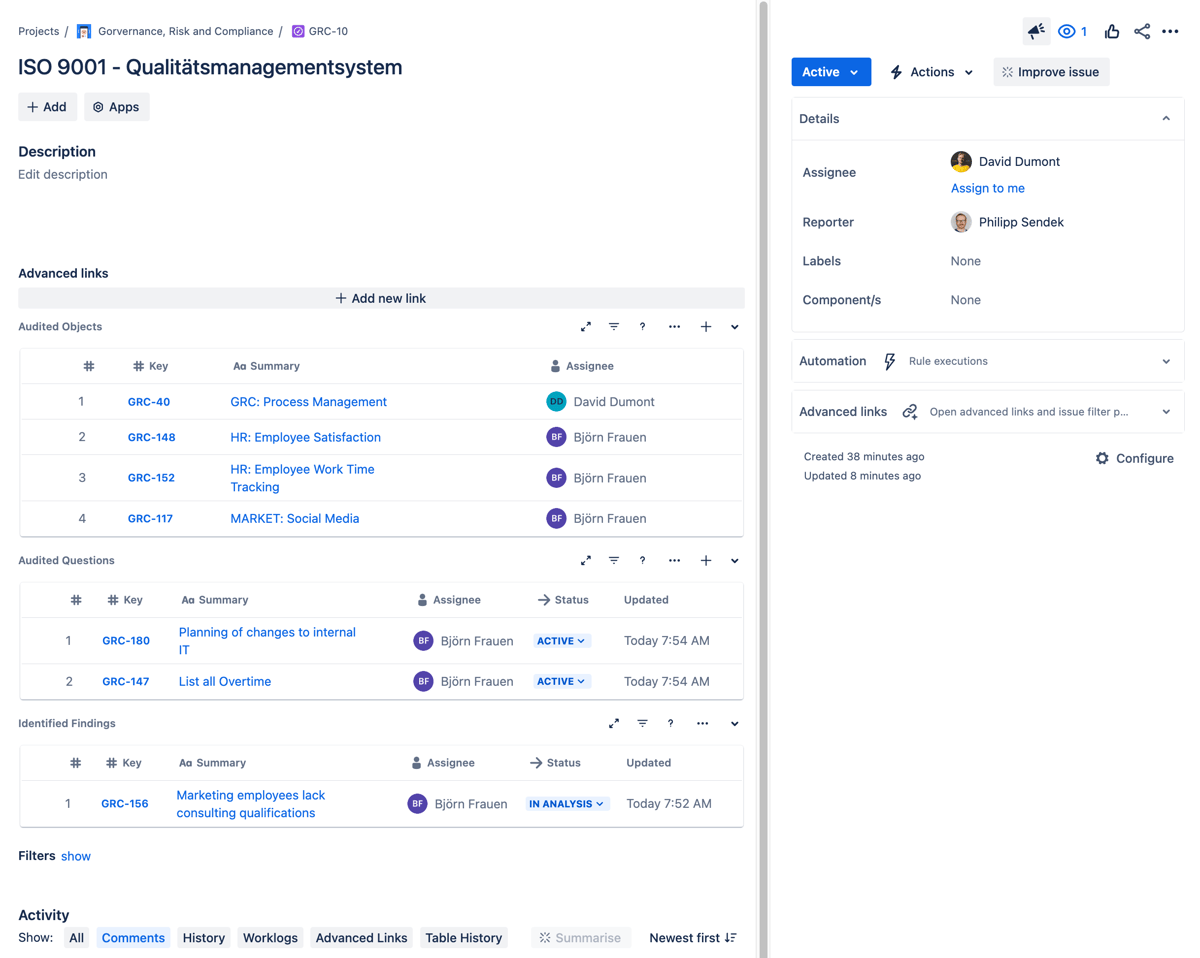Collapse the Audited Objects section chevron
The height and width of the screenshot is (958, 1200).
point(735,327)
